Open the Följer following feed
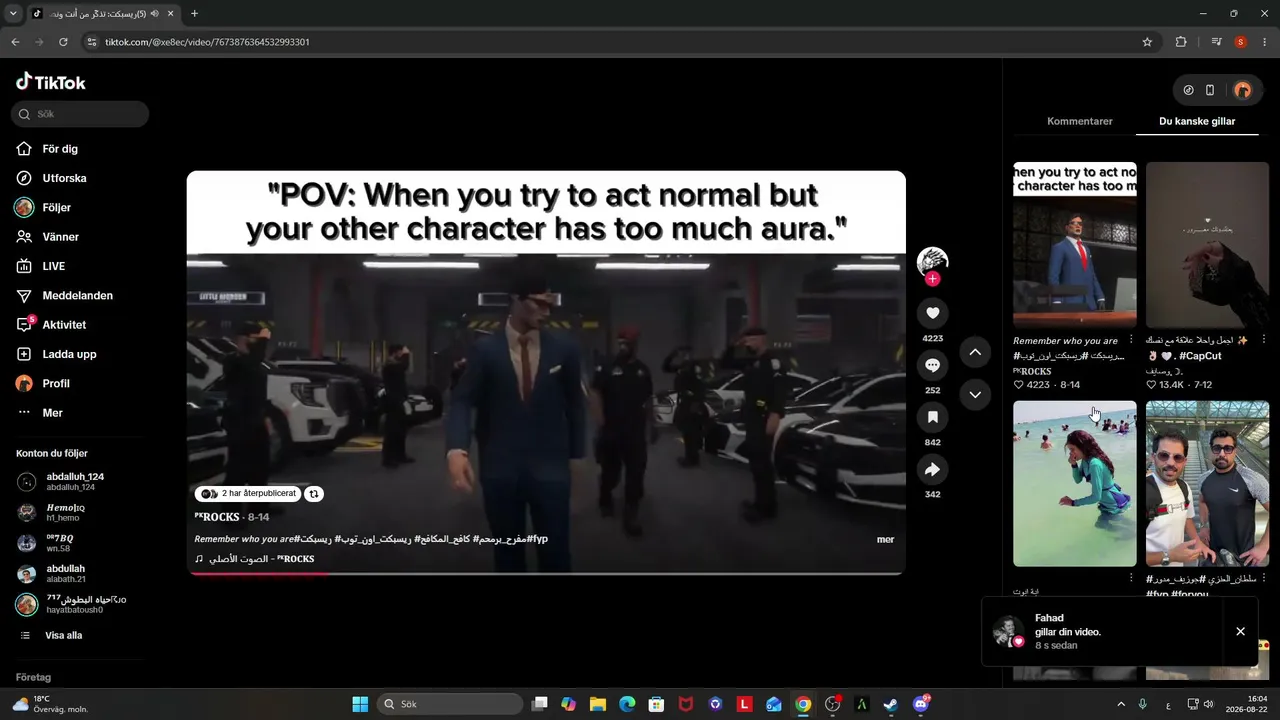Image resolution: width=1280 pixels, height=720 pixels. [56, 207]
